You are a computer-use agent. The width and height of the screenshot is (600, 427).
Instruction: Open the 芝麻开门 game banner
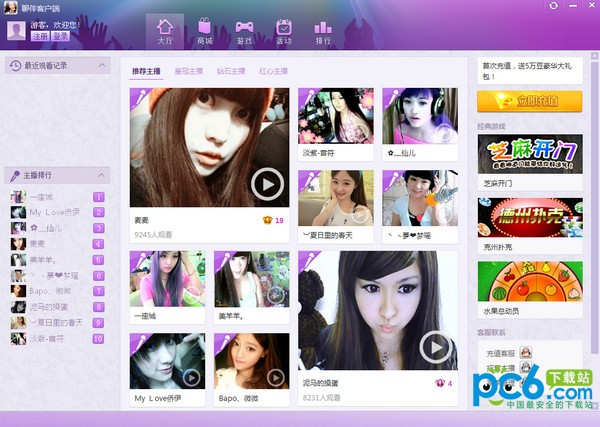point(530,154)
